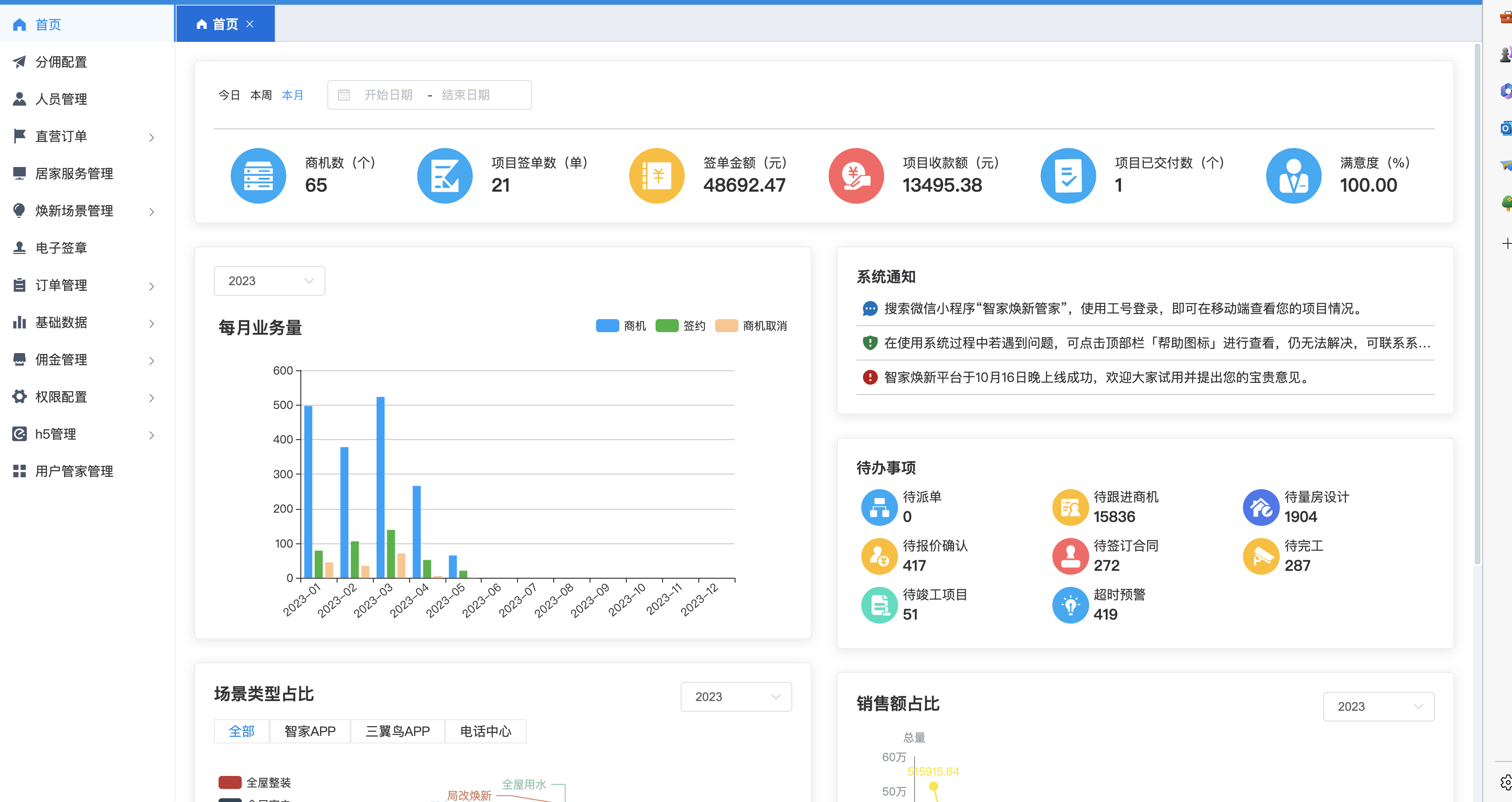Image resolution: width=1512 pixels, height=802 pixels.
Task: Expand the h5管理 submenu arrow
Action: (152, 435)
